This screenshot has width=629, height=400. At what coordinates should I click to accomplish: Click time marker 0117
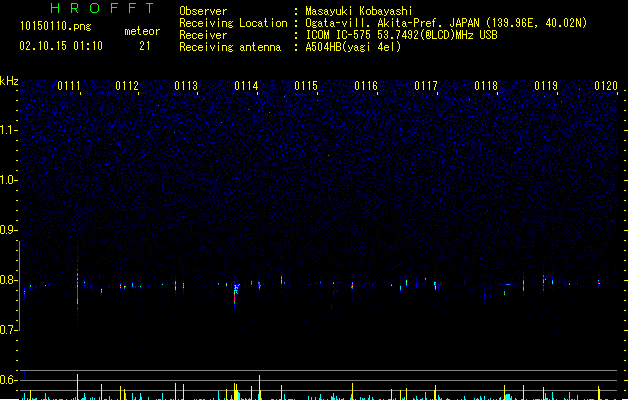(426, 86)
